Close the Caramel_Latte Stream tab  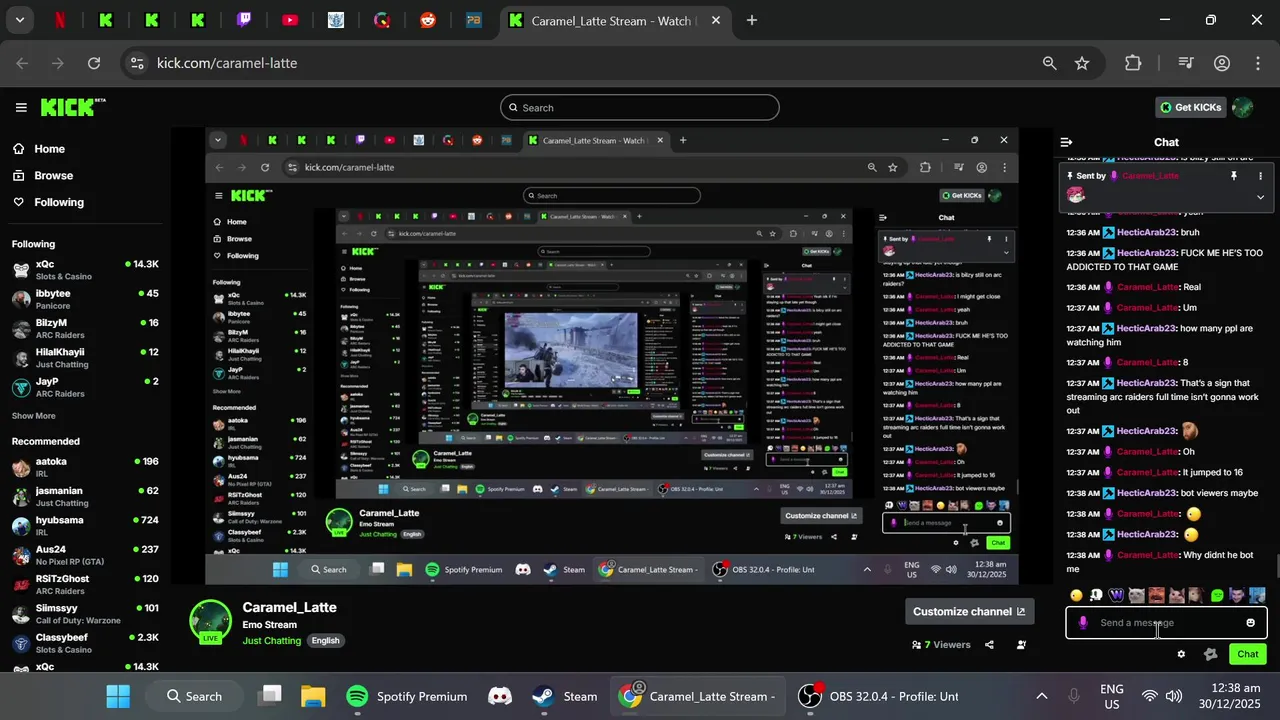[x=715, y=20]
